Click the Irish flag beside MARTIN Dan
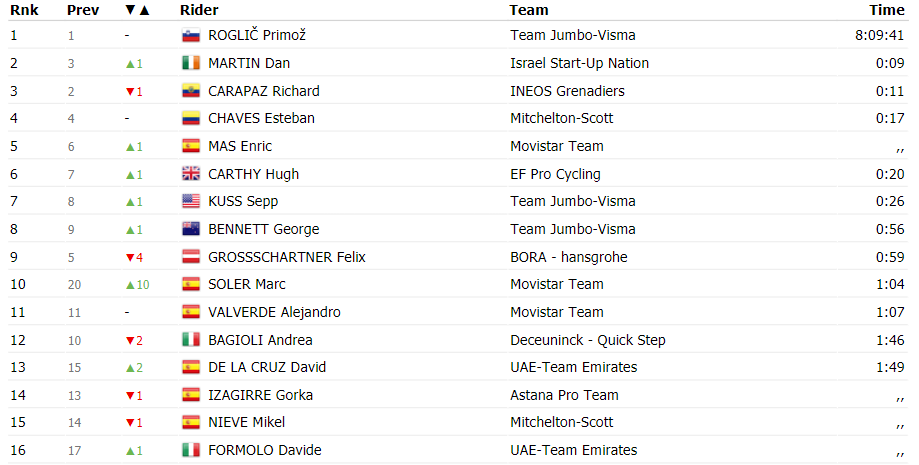The height and width of the screenshot is (465, 919). [x=191, y=63]
